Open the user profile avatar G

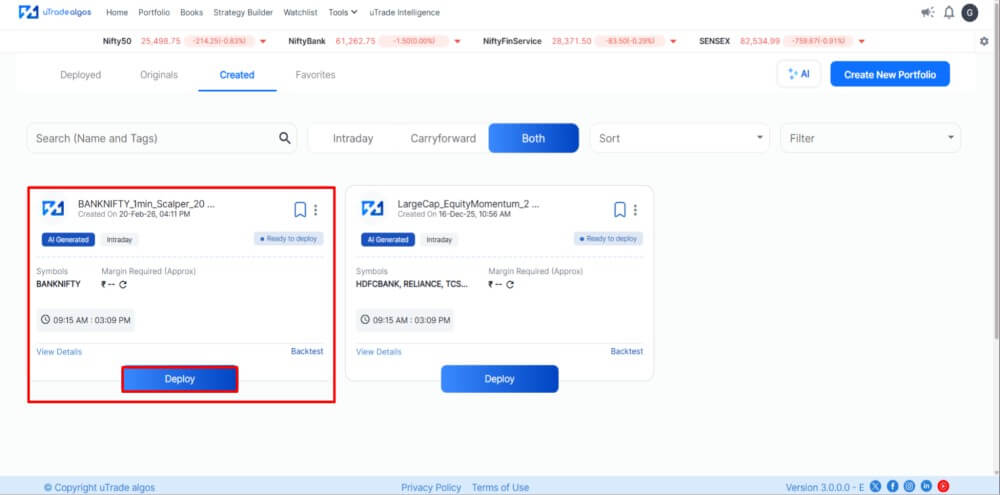(969, 13)
